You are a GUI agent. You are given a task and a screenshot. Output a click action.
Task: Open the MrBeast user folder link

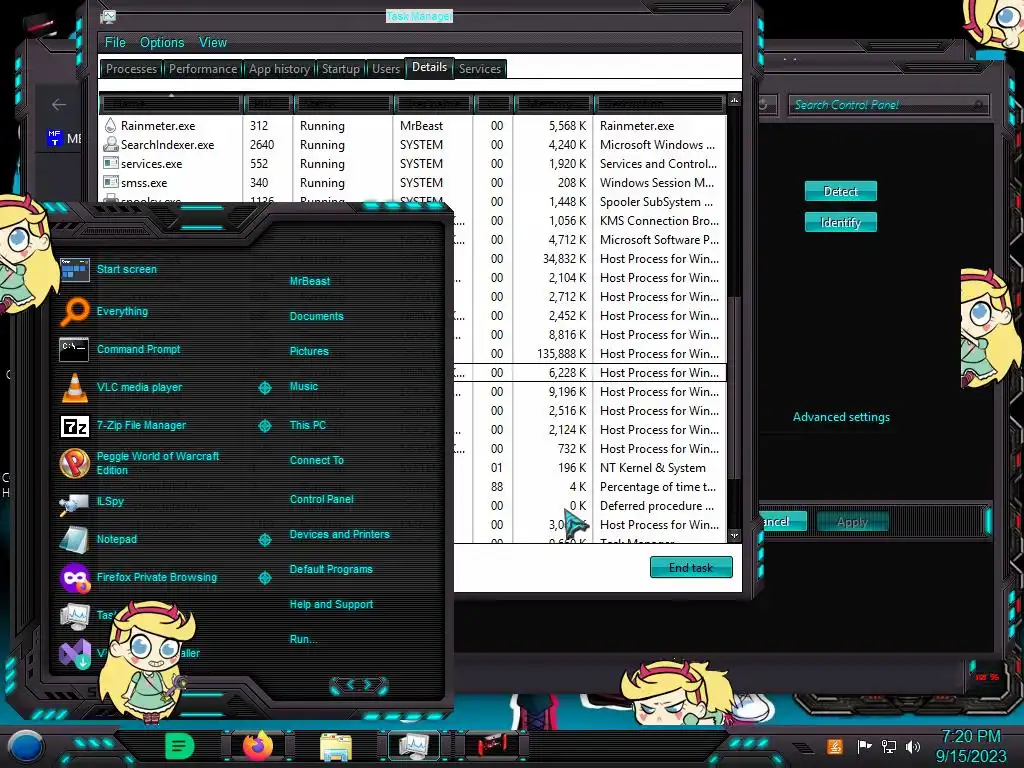(310, 281)
